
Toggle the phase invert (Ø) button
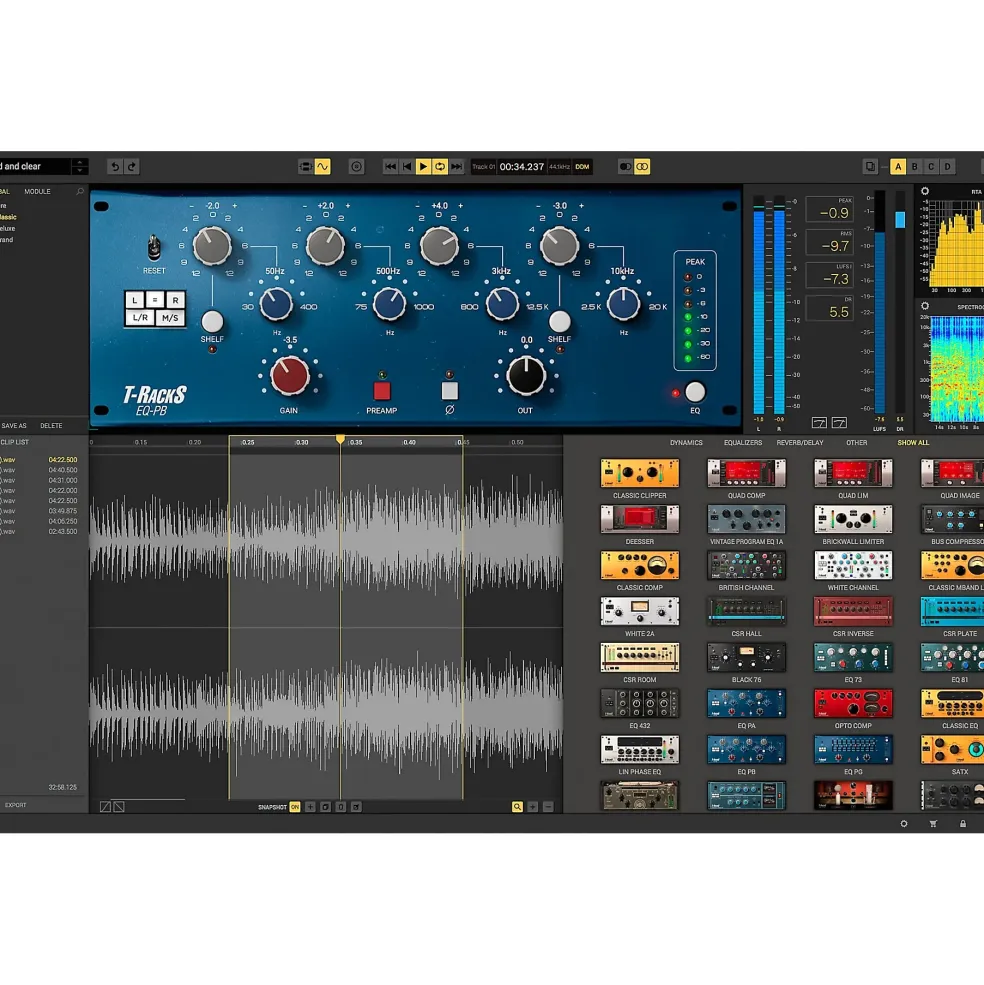pos(450,391)
